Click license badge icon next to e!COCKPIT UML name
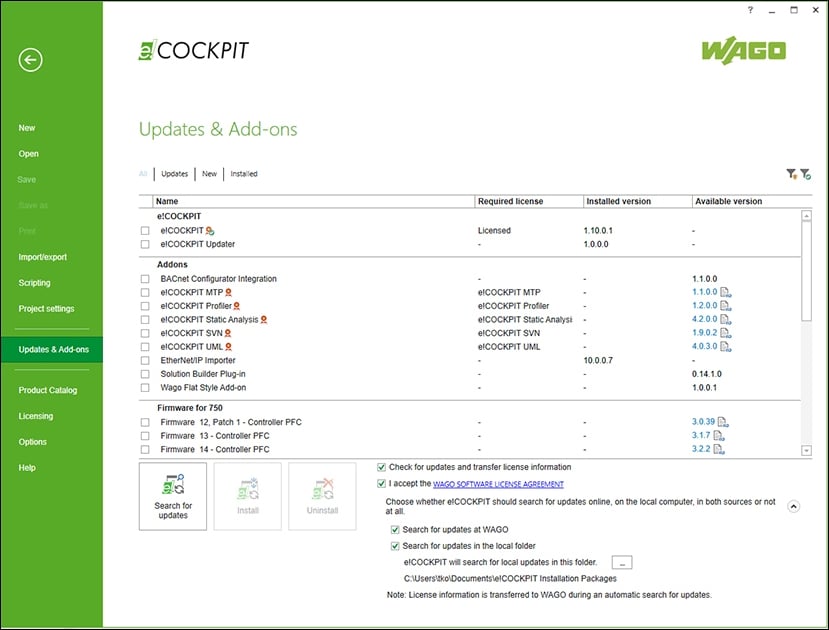The width and height of the screenshot is (829, 630). tap(228, 347)
